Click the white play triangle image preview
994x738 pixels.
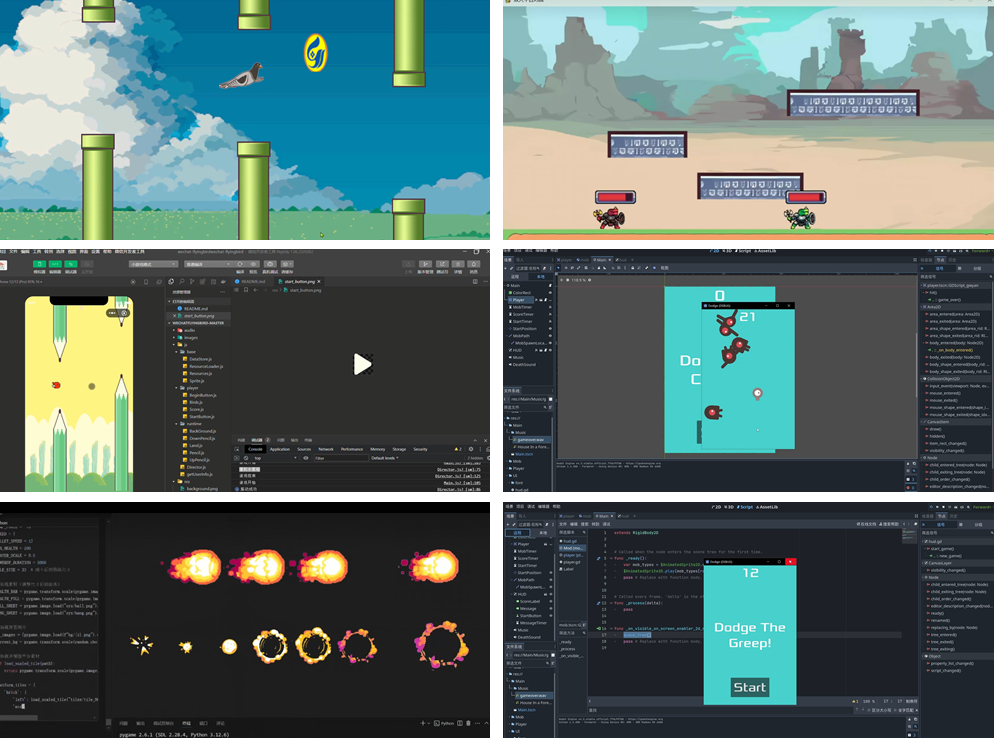[363, 364]
